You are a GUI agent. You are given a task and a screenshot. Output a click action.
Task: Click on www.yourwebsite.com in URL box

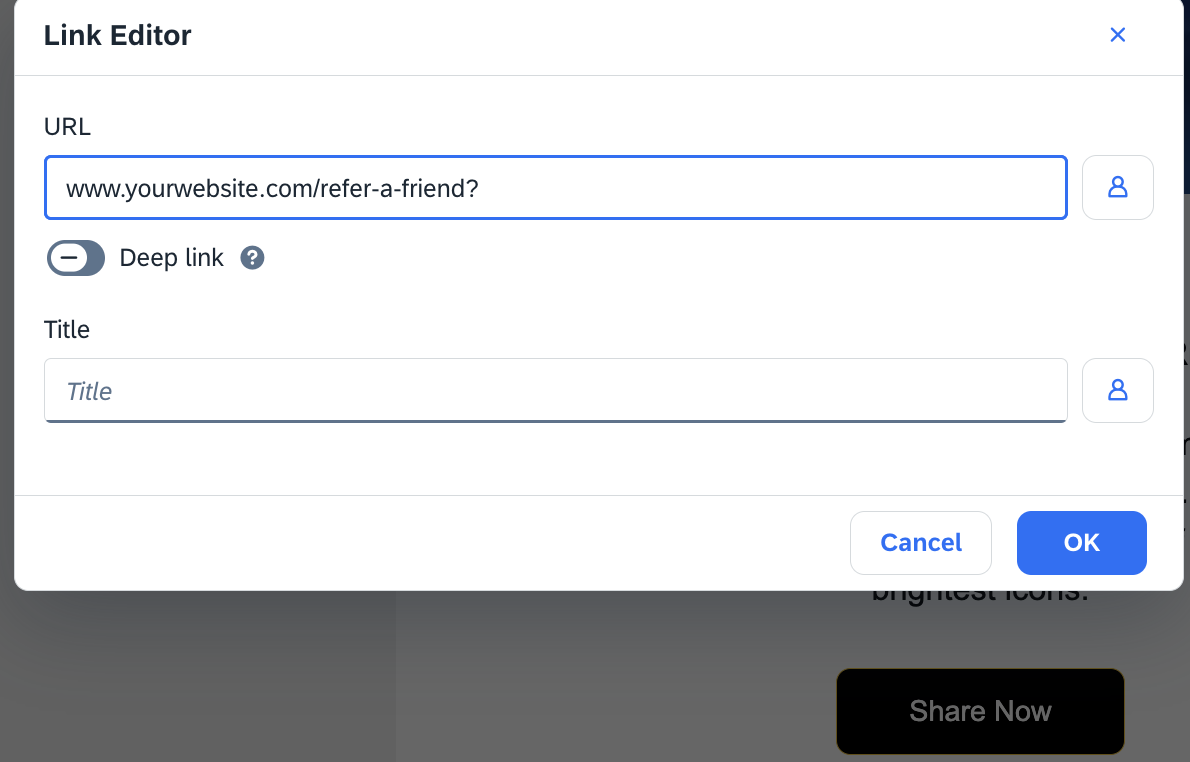[x=189, y=188]
